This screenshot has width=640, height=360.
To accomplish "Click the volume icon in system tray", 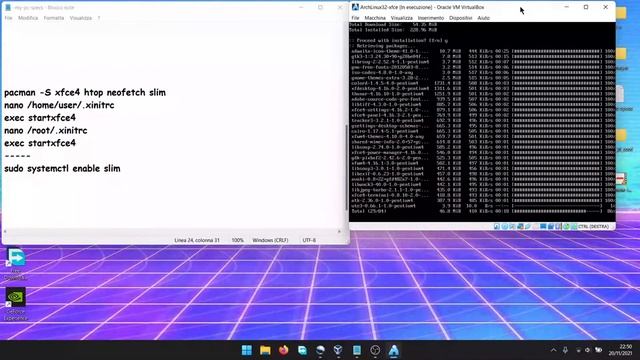I will tap(588, 350).
